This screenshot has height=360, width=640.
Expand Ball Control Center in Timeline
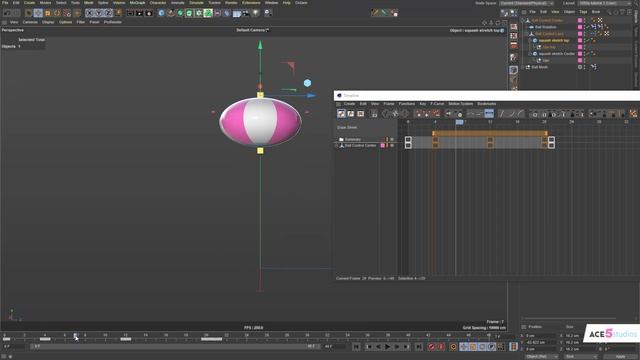(337, 146)
